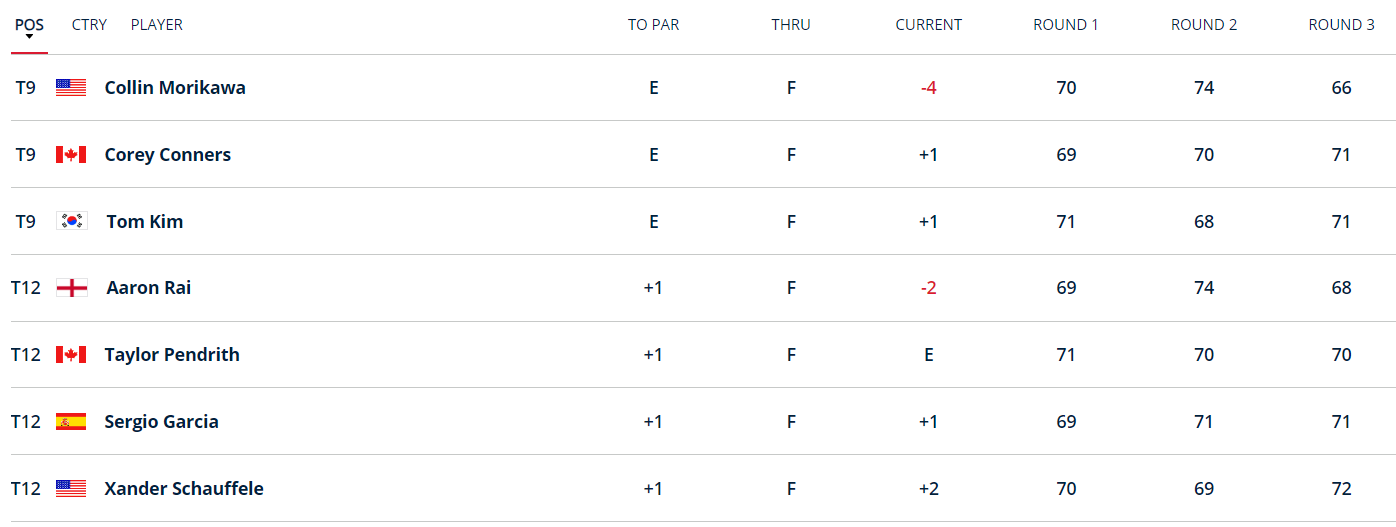Image resolution: width=1396 pixels, height=527 pixels.
Task: Click Aaron Rai's red -2 current score
Action: click(928, 288)
